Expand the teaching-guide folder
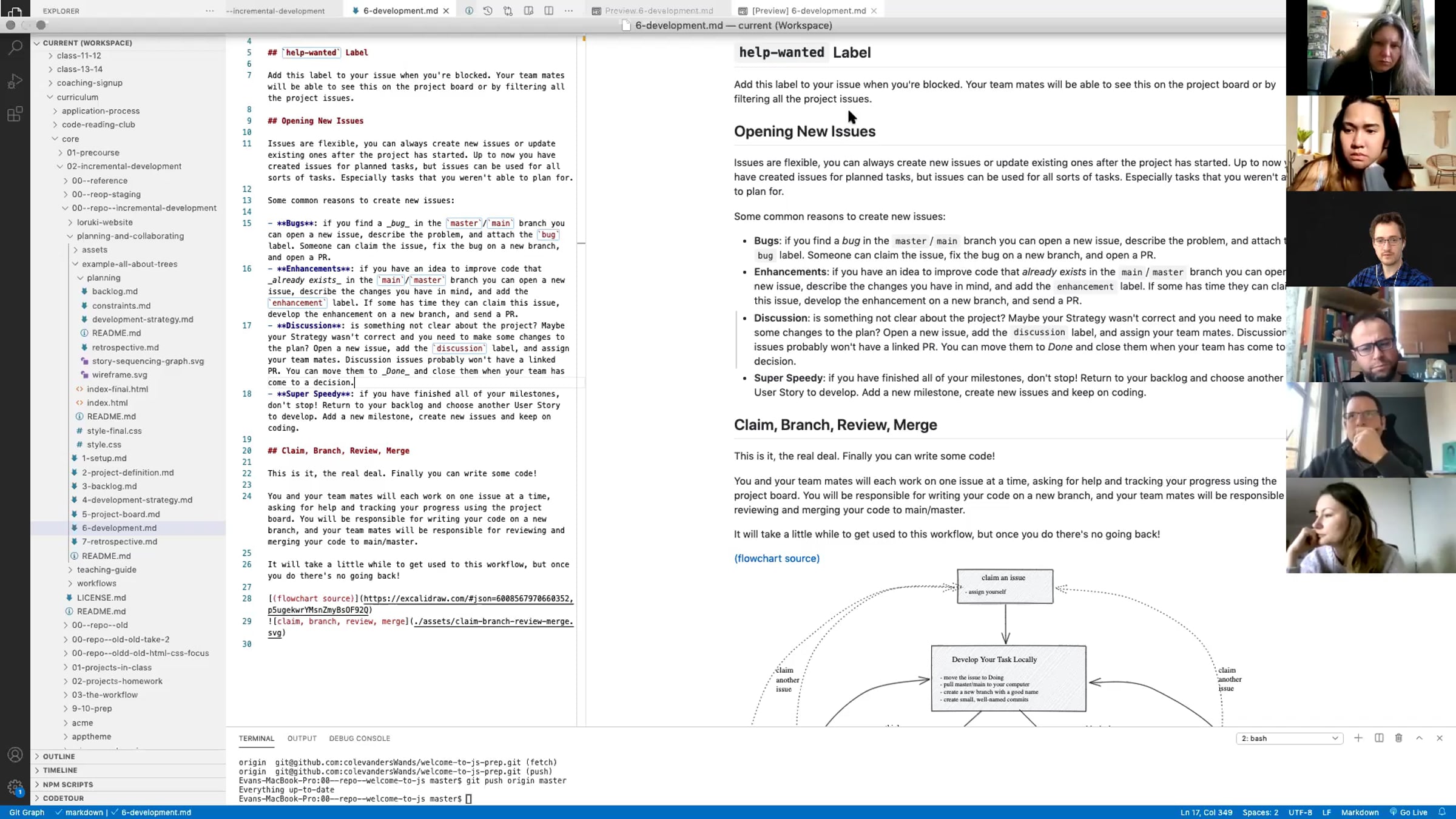1456x819 pixels. click(x=106, y=570)
